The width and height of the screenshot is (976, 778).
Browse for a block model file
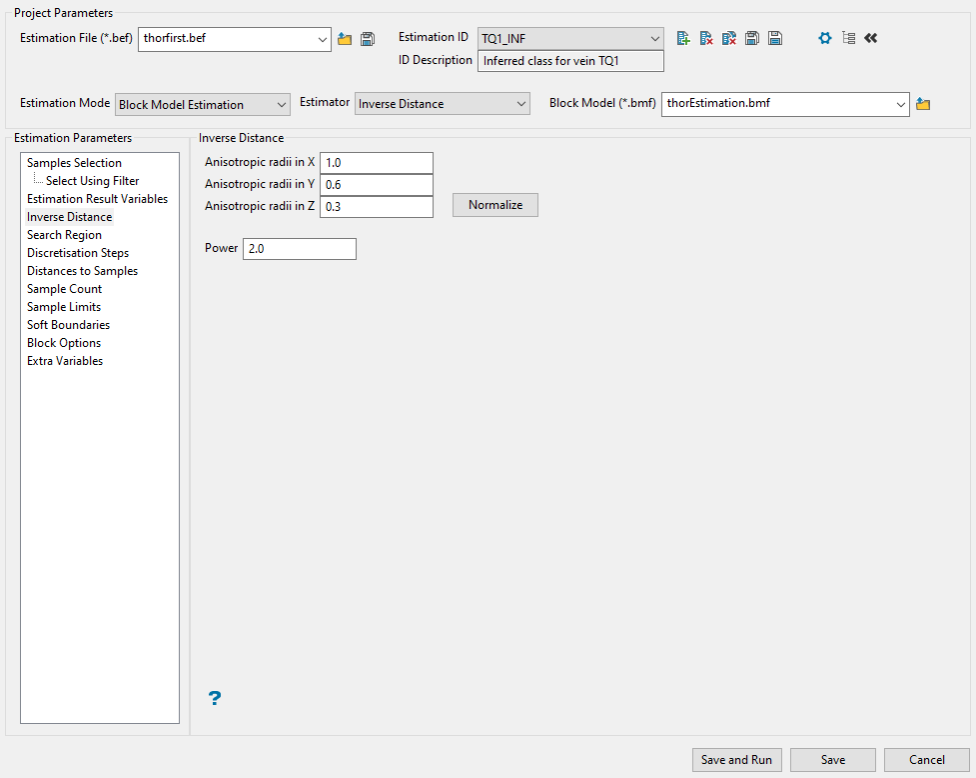(x=923, y=104)
